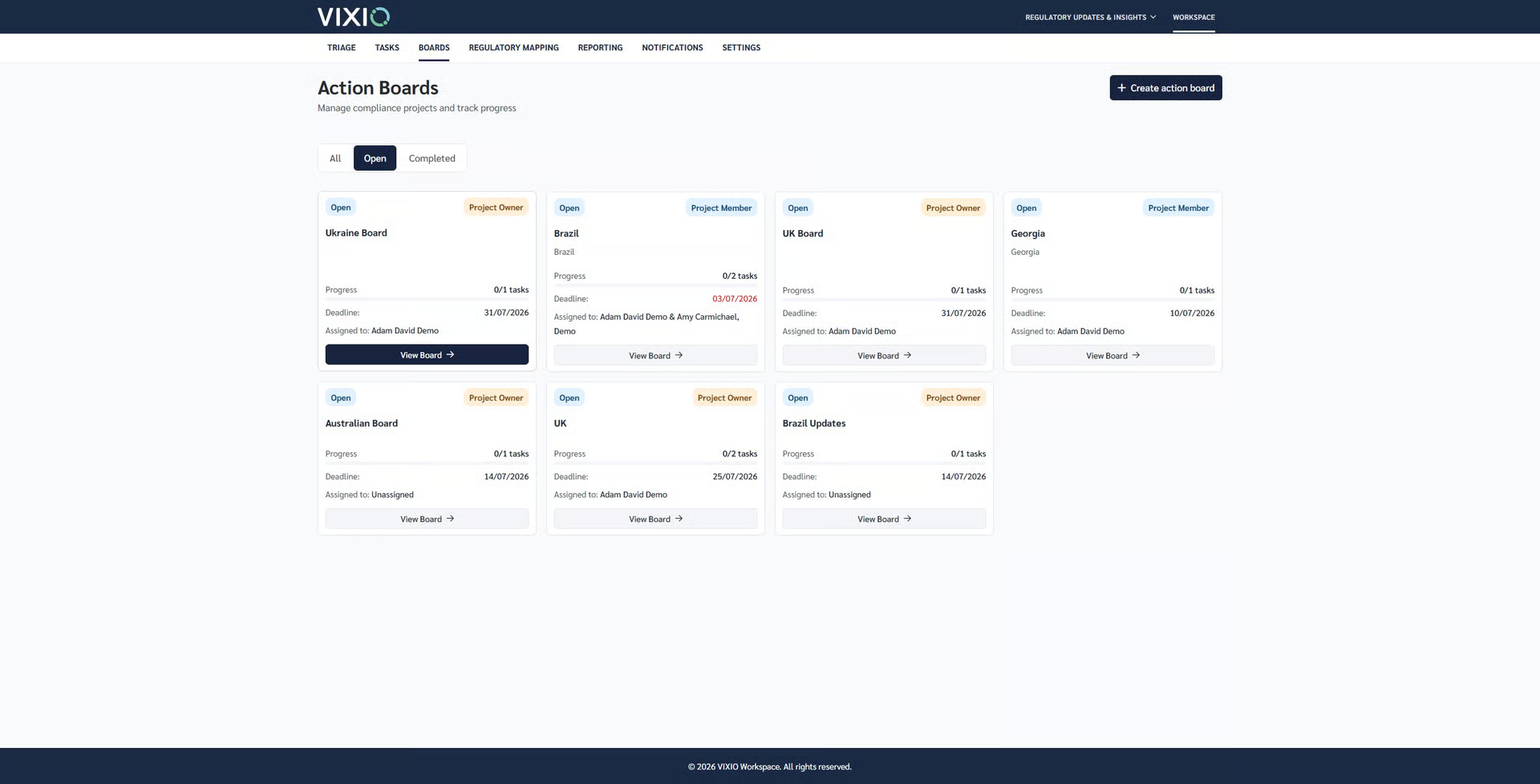The image size is (1540, 784).
Task: Open the Settings tab
Action: [741, 47]
